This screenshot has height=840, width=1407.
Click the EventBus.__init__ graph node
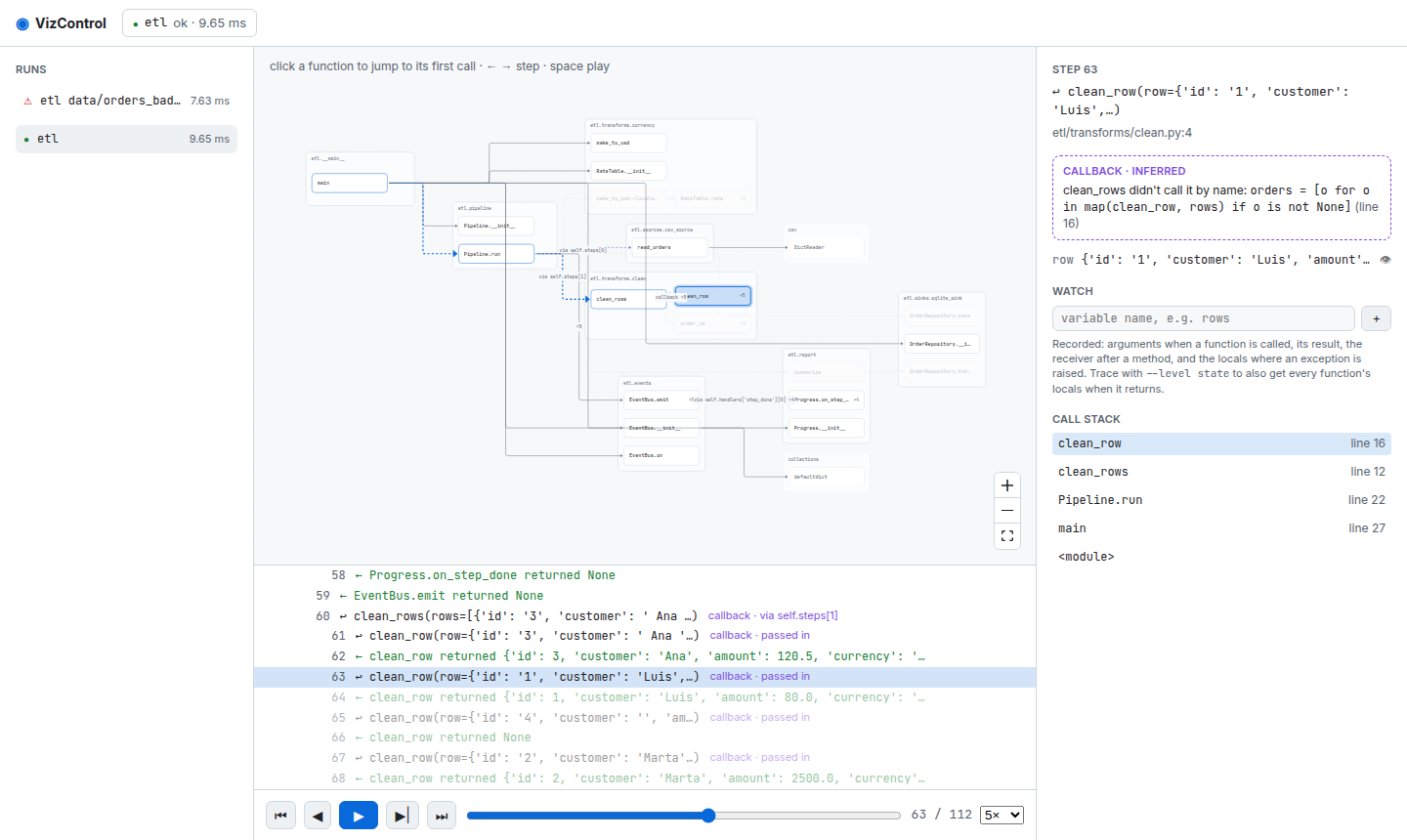661,428
